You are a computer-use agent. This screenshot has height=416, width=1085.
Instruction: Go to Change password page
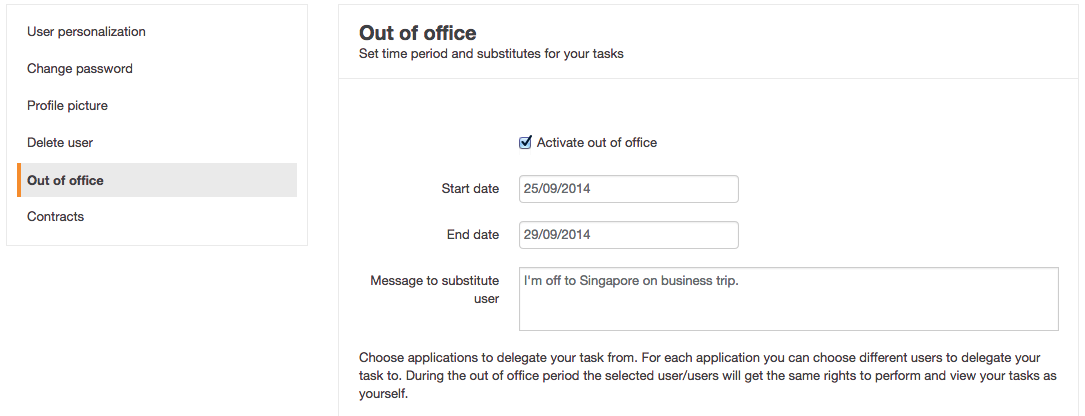point(80,69)
